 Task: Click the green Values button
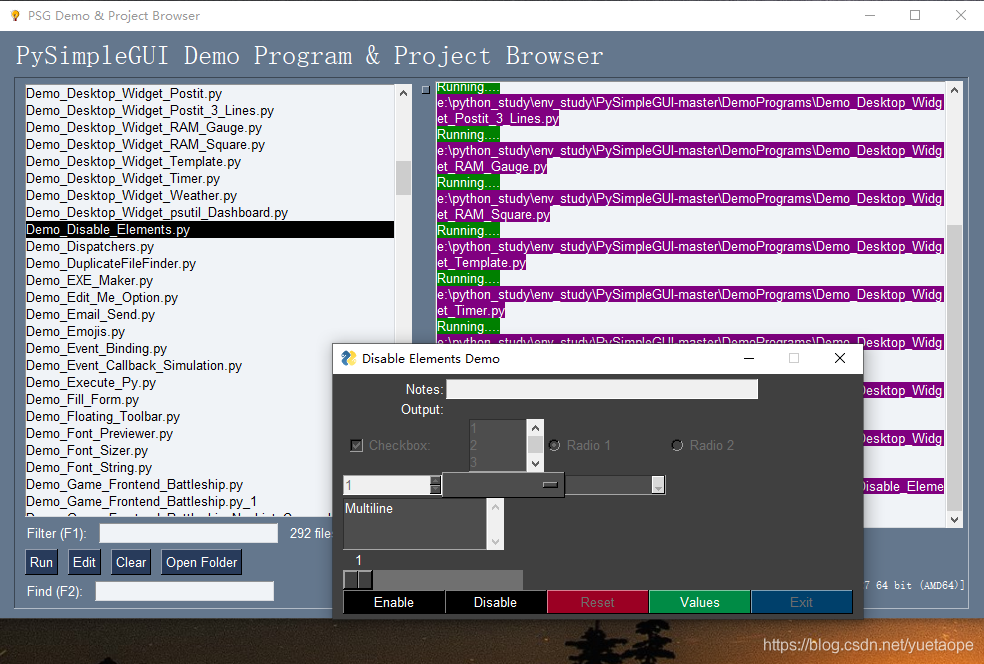tap(700, 602)
